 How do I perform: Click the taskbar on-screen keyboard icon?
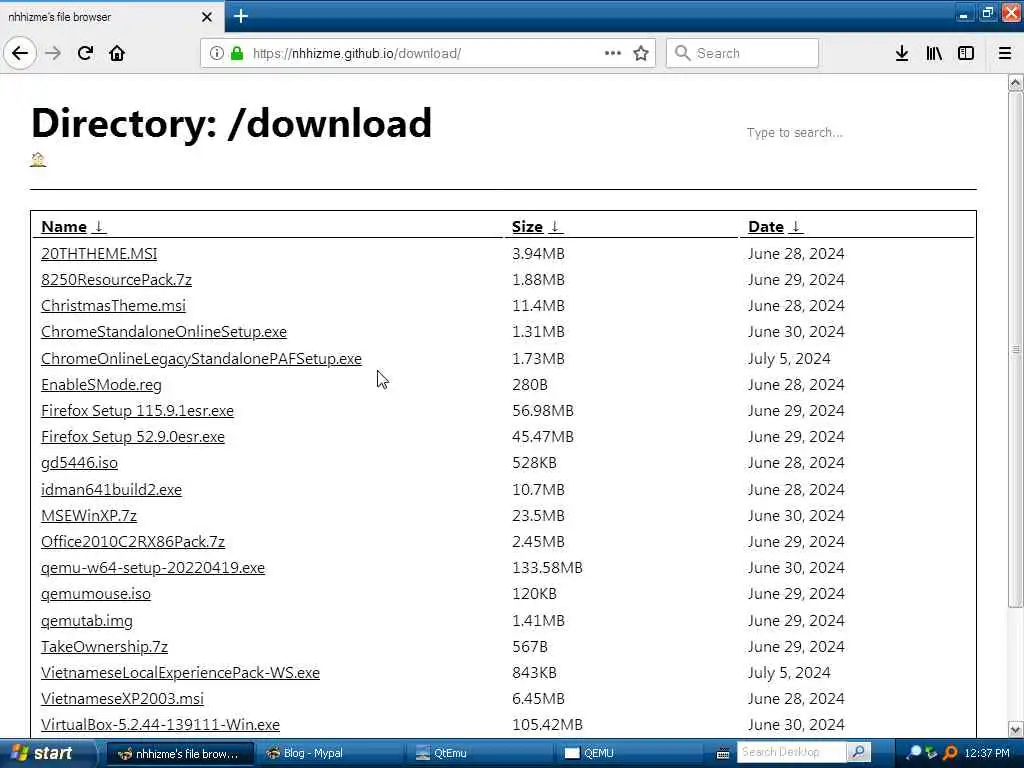click(x=723, y=753)
